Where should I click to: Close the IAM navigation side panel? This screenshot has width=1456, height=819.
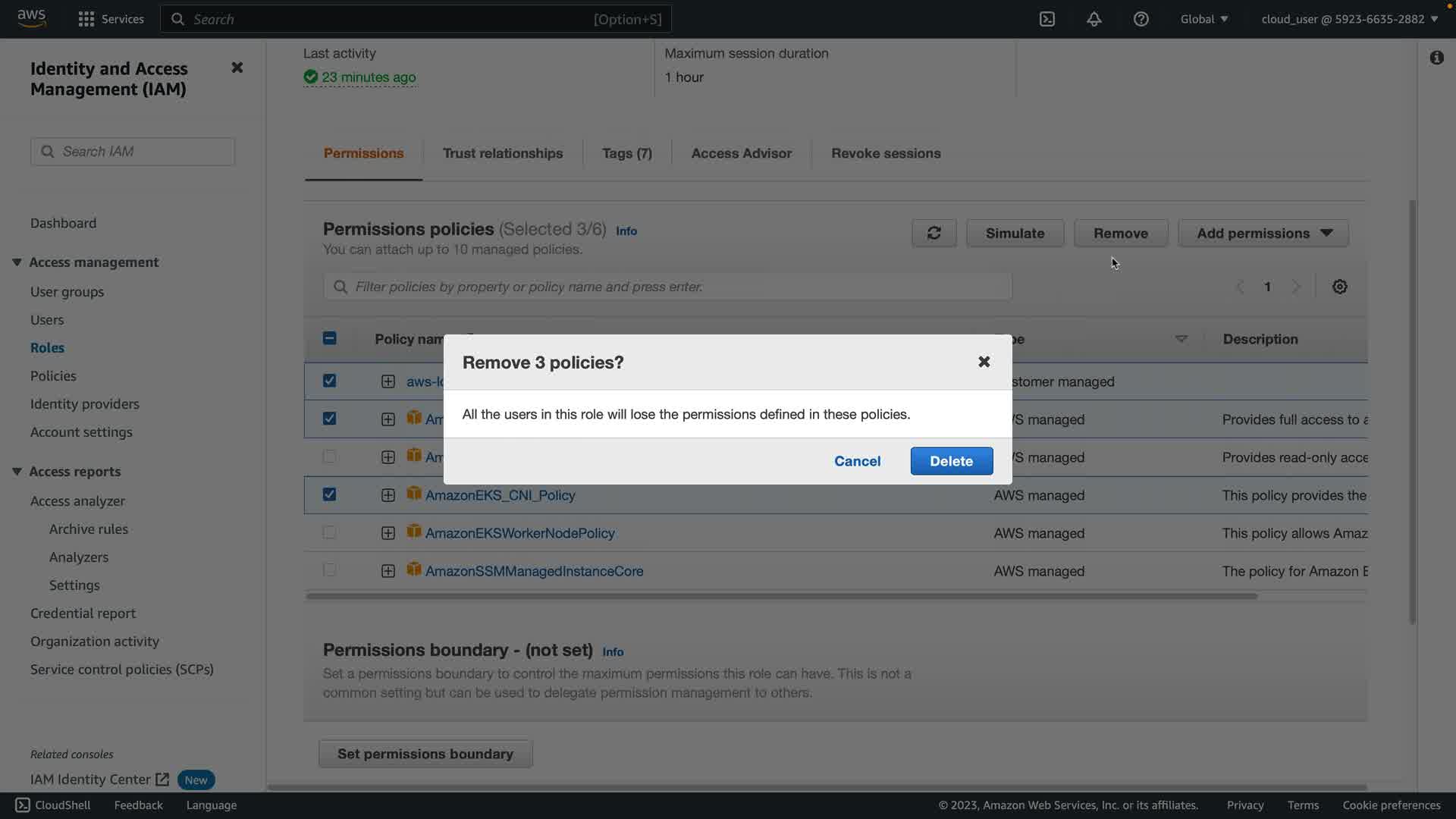(237, 67)
